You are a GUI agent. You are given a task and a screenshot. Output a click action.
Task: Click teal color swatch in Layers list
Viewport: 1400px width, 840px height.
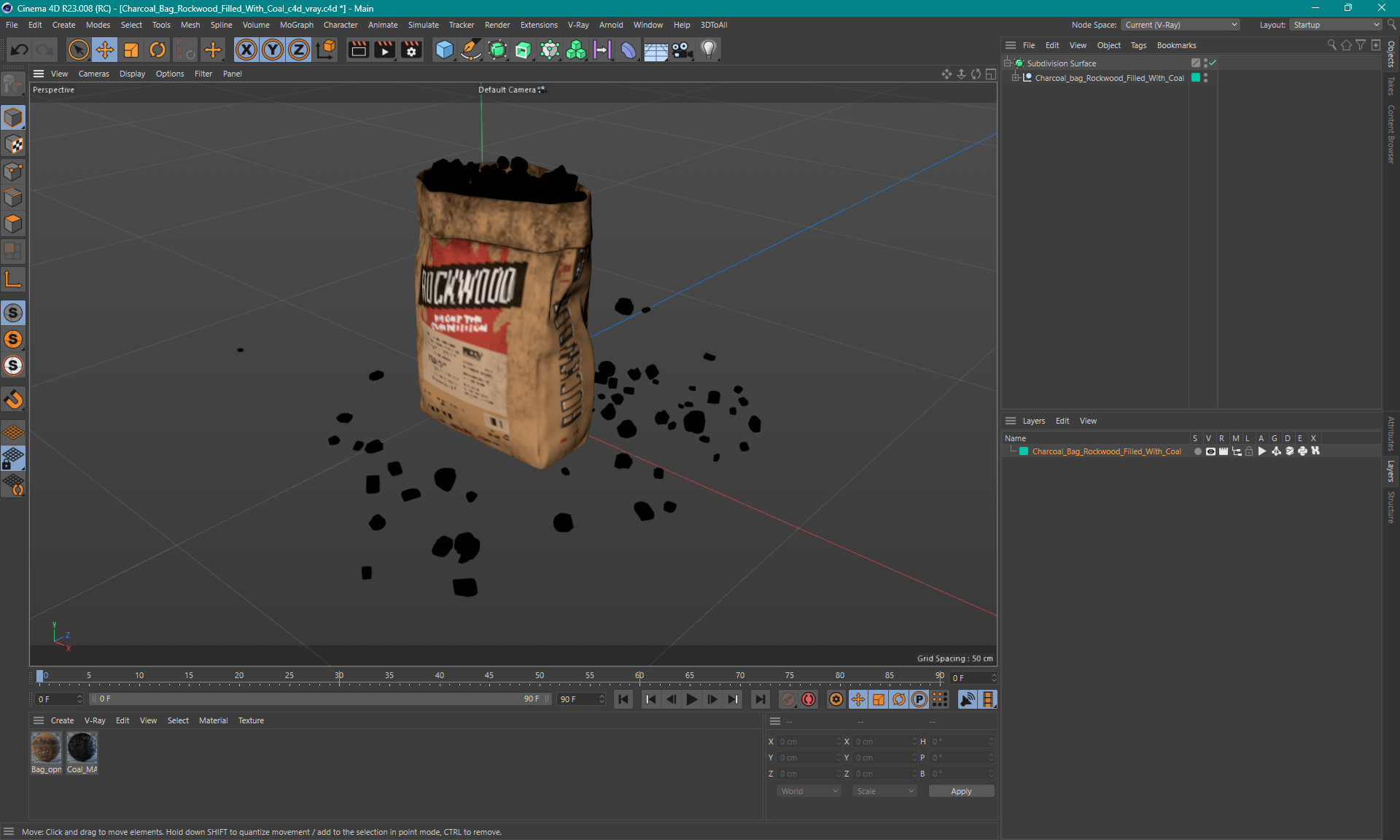click(x=1024, y=451)
